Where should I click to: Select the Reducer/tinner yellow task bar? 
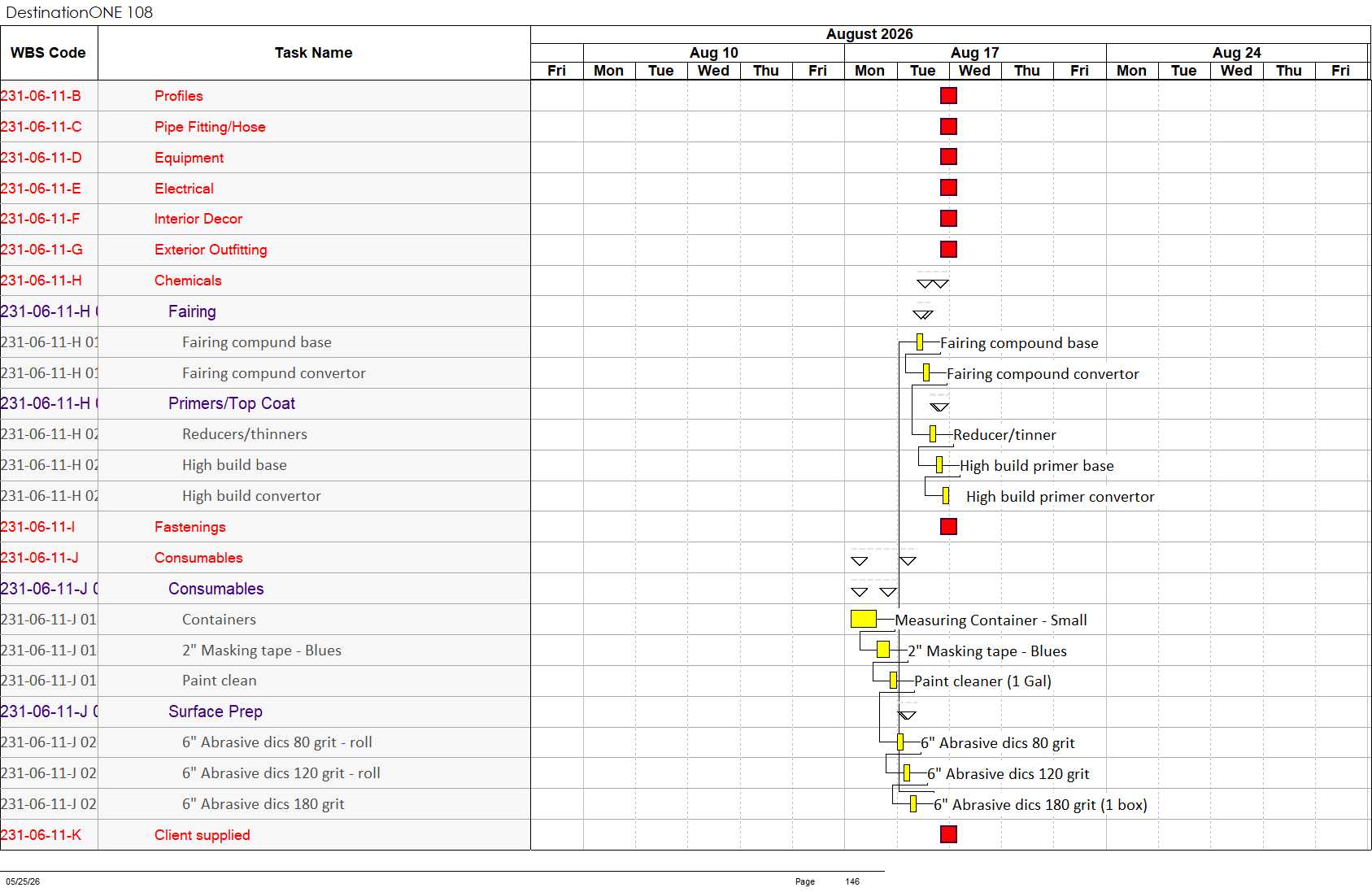(x=933, y=434)
